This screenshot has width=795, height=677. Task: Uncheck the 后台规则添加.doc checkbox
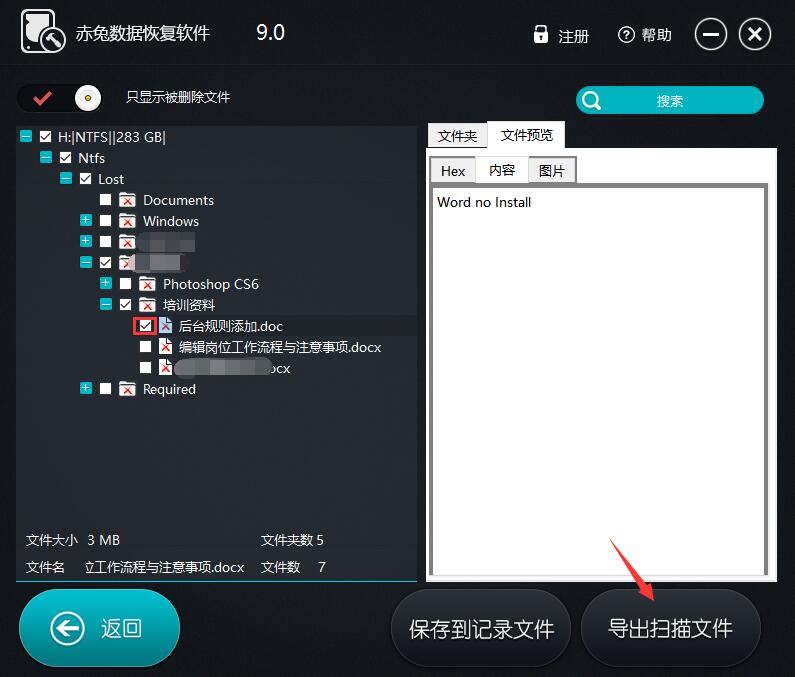146,326
